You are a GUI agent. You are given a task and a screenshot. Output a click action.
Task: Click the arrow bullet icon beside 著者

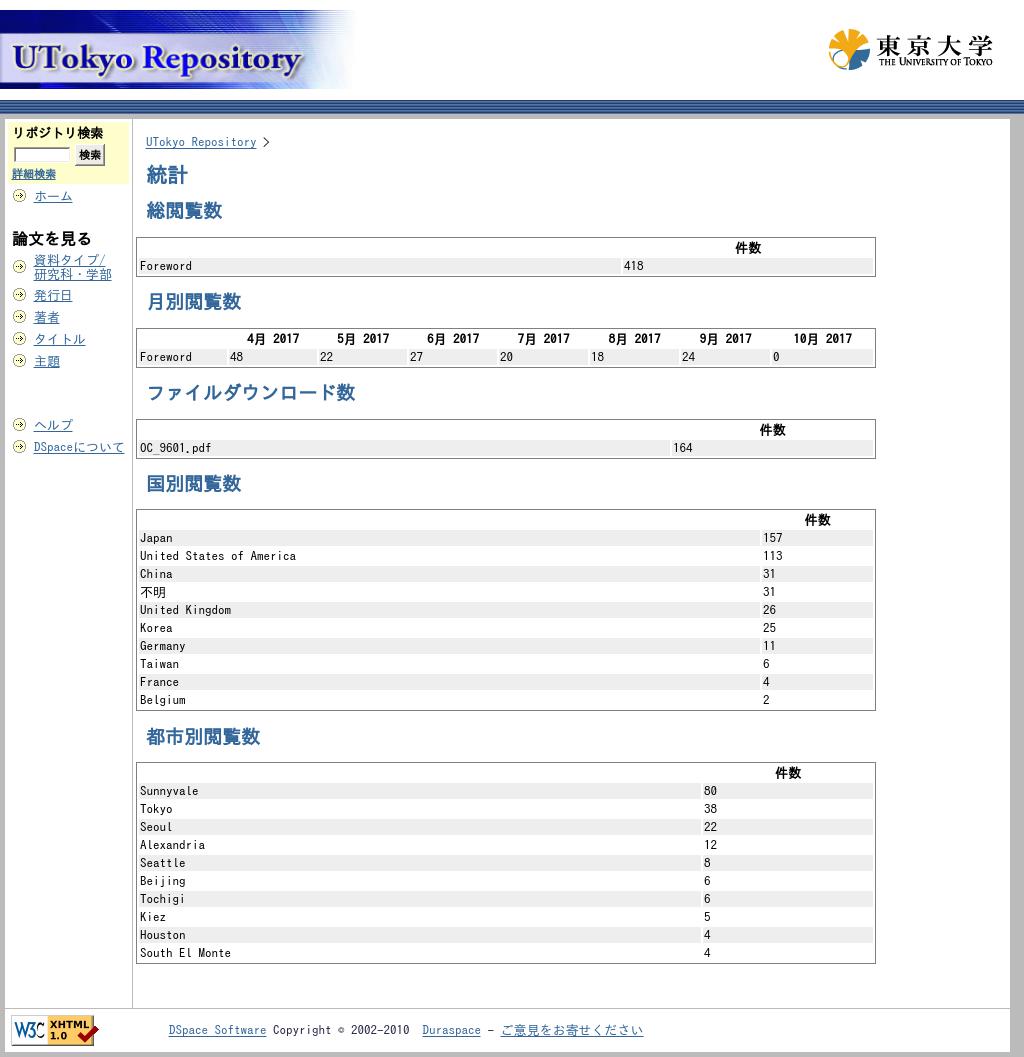20,317
